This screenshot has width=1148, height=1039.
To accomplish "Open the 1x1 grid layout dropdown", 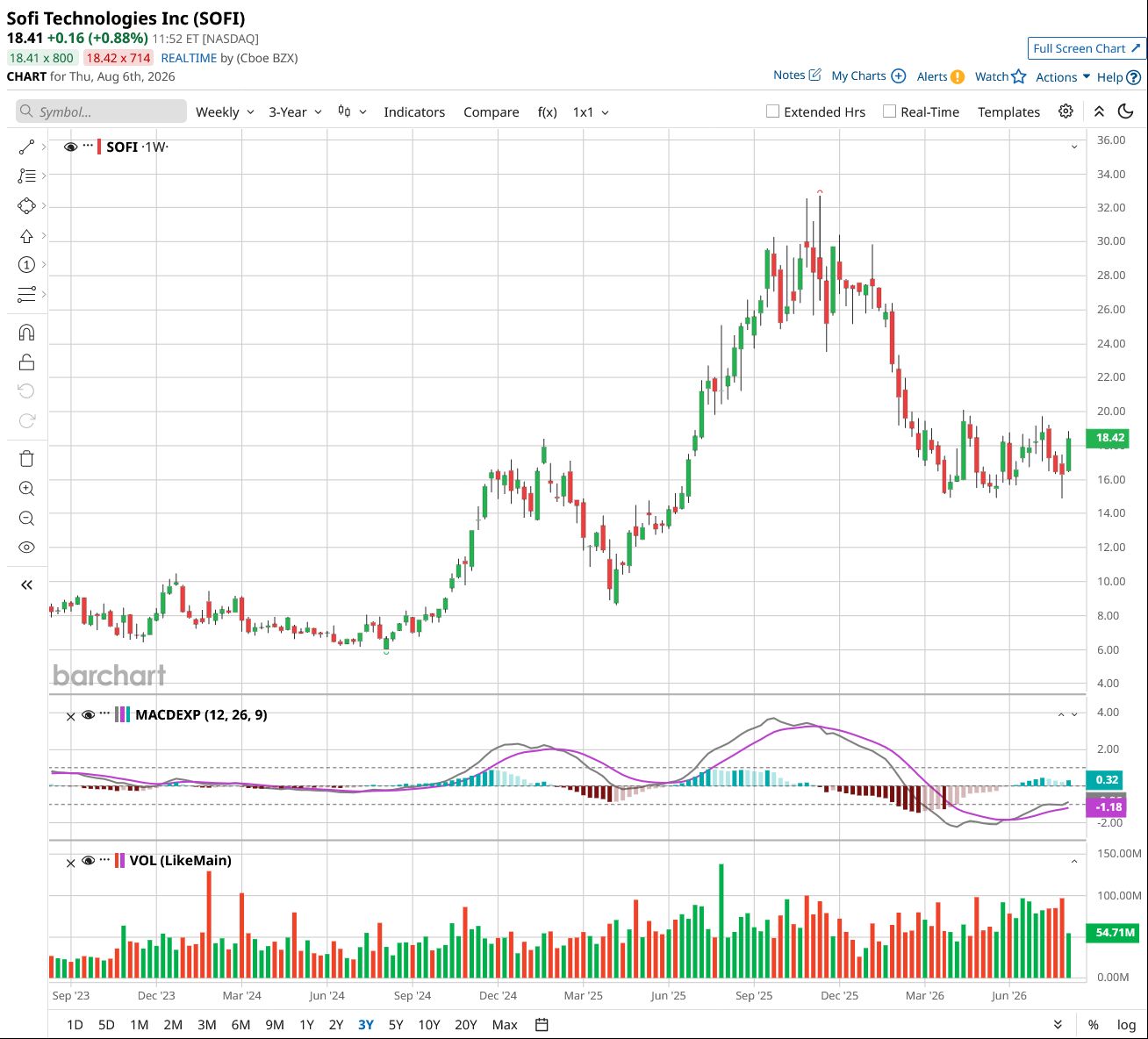I will [591, 112].
